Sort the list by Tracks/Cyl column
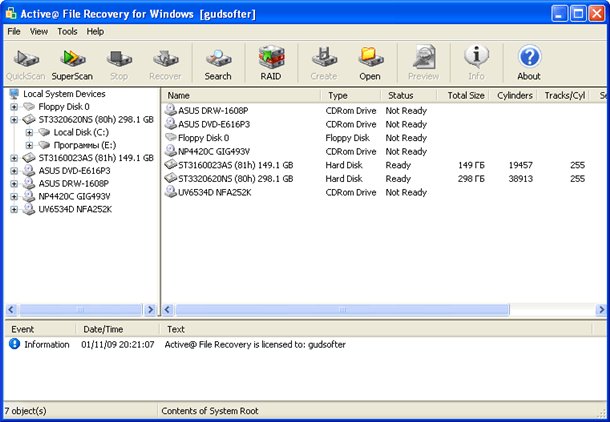This screenshot has width=610, height=422. (x=564, y=95)
